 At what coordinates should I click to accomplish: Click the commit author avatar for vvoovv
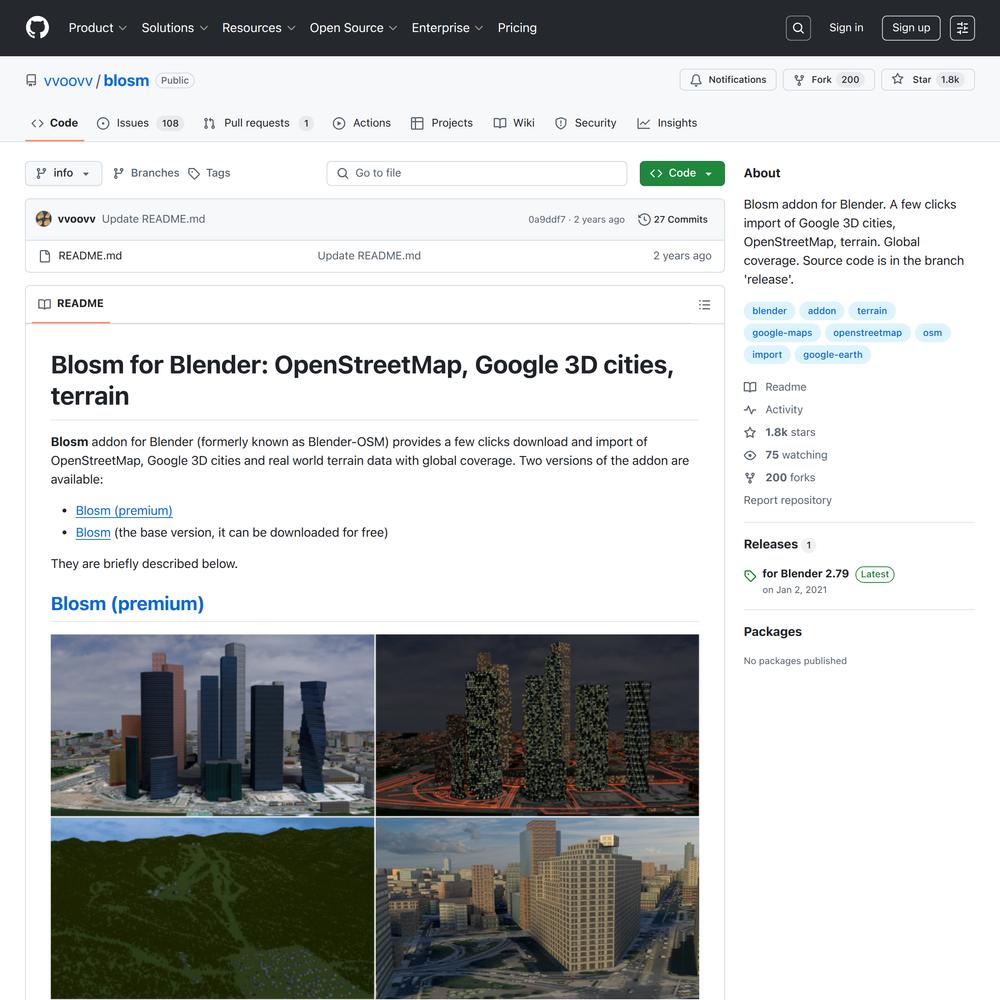(x=43, y=219)
